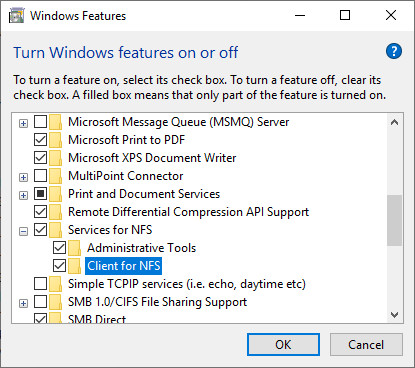415x368 pixels.
Task: Enable Microsoft Message Queue (MSMQ) Server checkbox
Action: (40, 122)
